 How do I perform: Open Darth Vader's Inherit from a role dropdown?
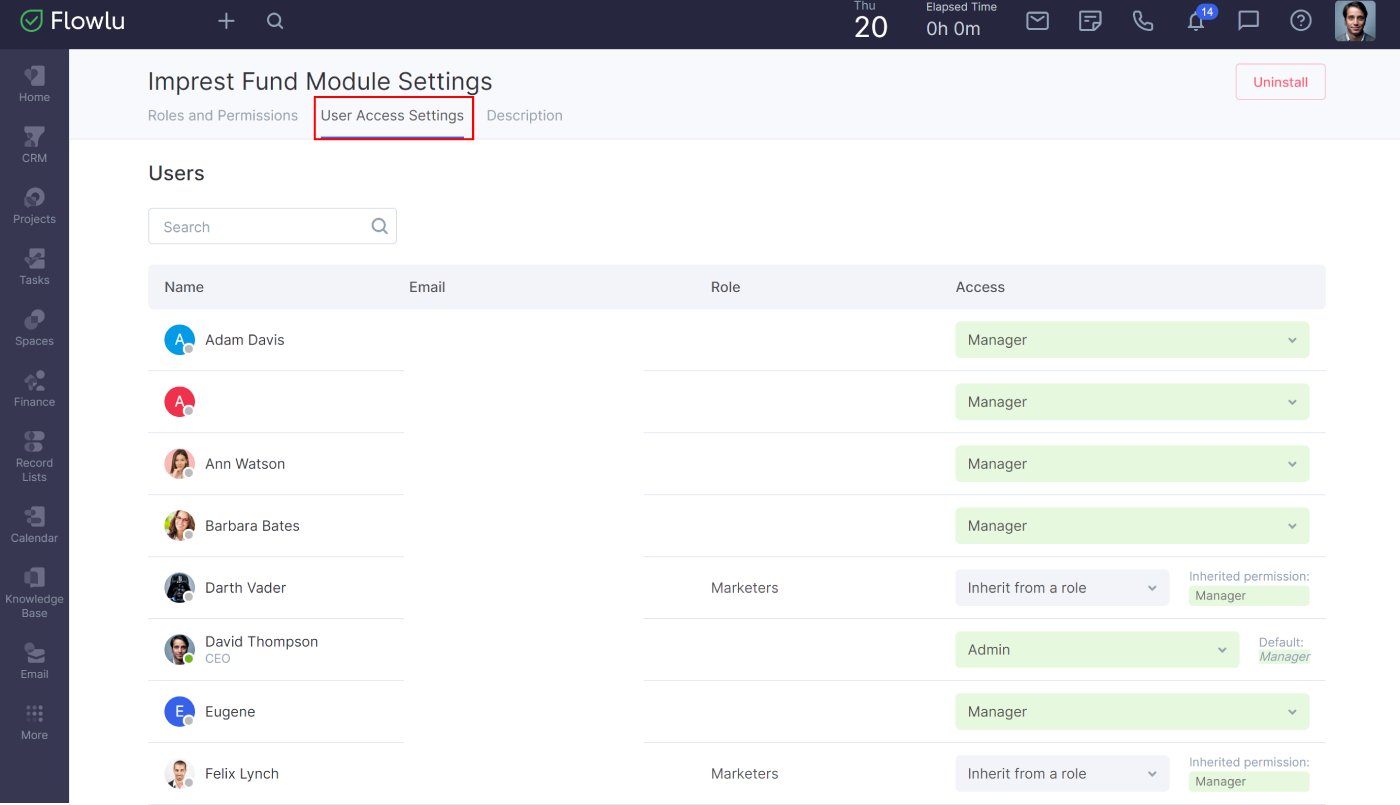(1062, 588)
